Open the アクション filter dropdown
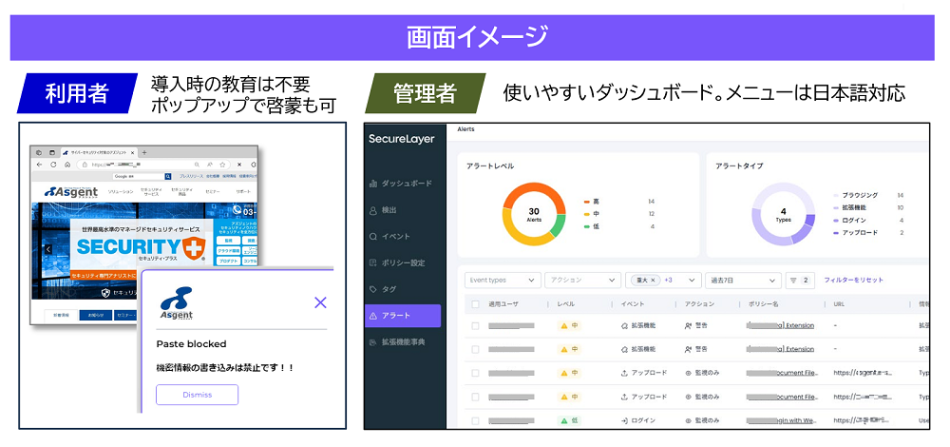This screenshot has height=447, width=950. (x=583, y=280)
